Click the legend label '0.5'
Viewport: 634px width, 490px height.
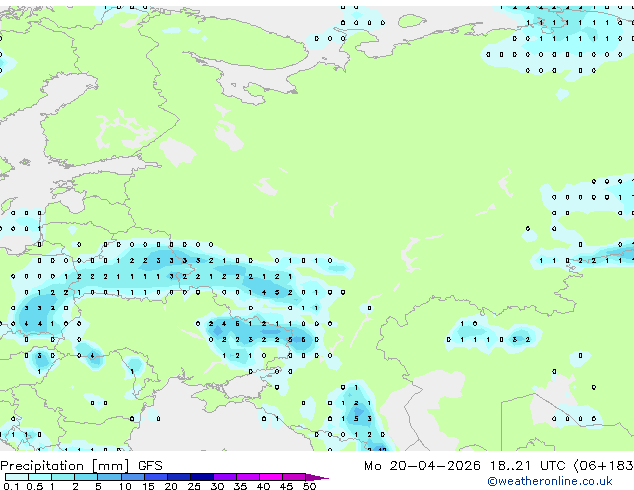pyautogui.click(x=35, y=486)
